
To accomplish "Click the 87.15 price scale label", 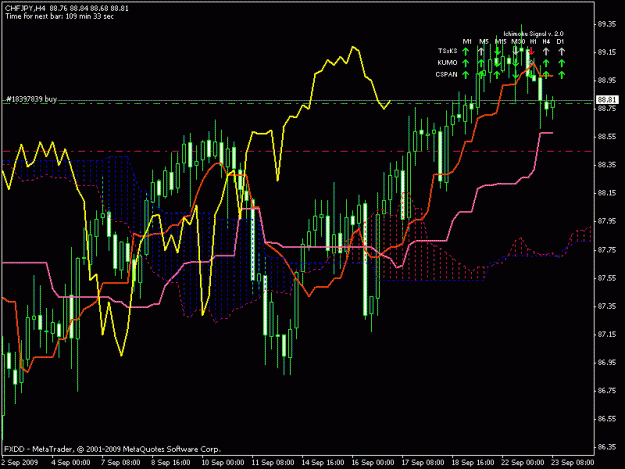I will click(607, 334).
